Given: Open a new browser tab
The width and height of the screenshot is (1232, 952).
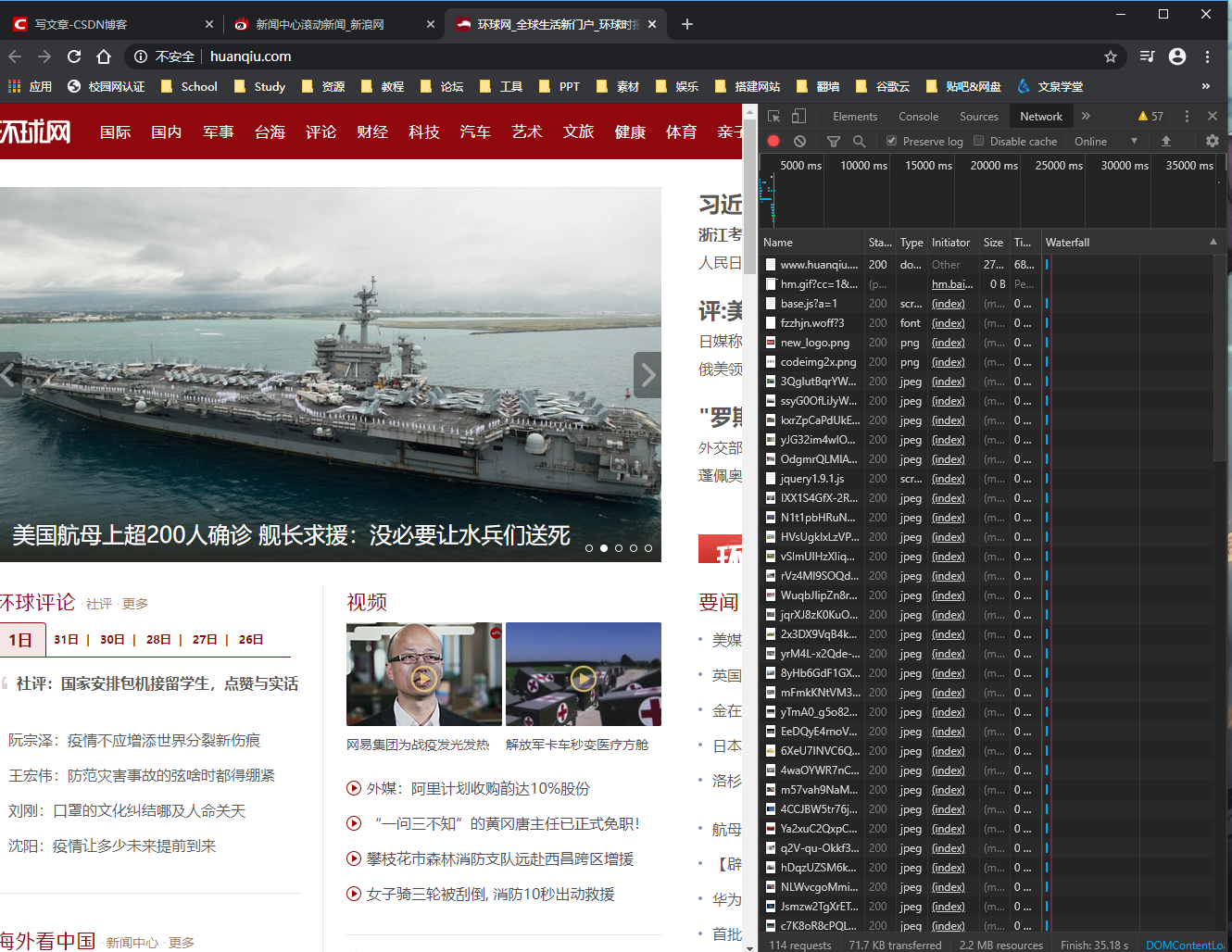Looking at the screenshot, I should 687,24.
